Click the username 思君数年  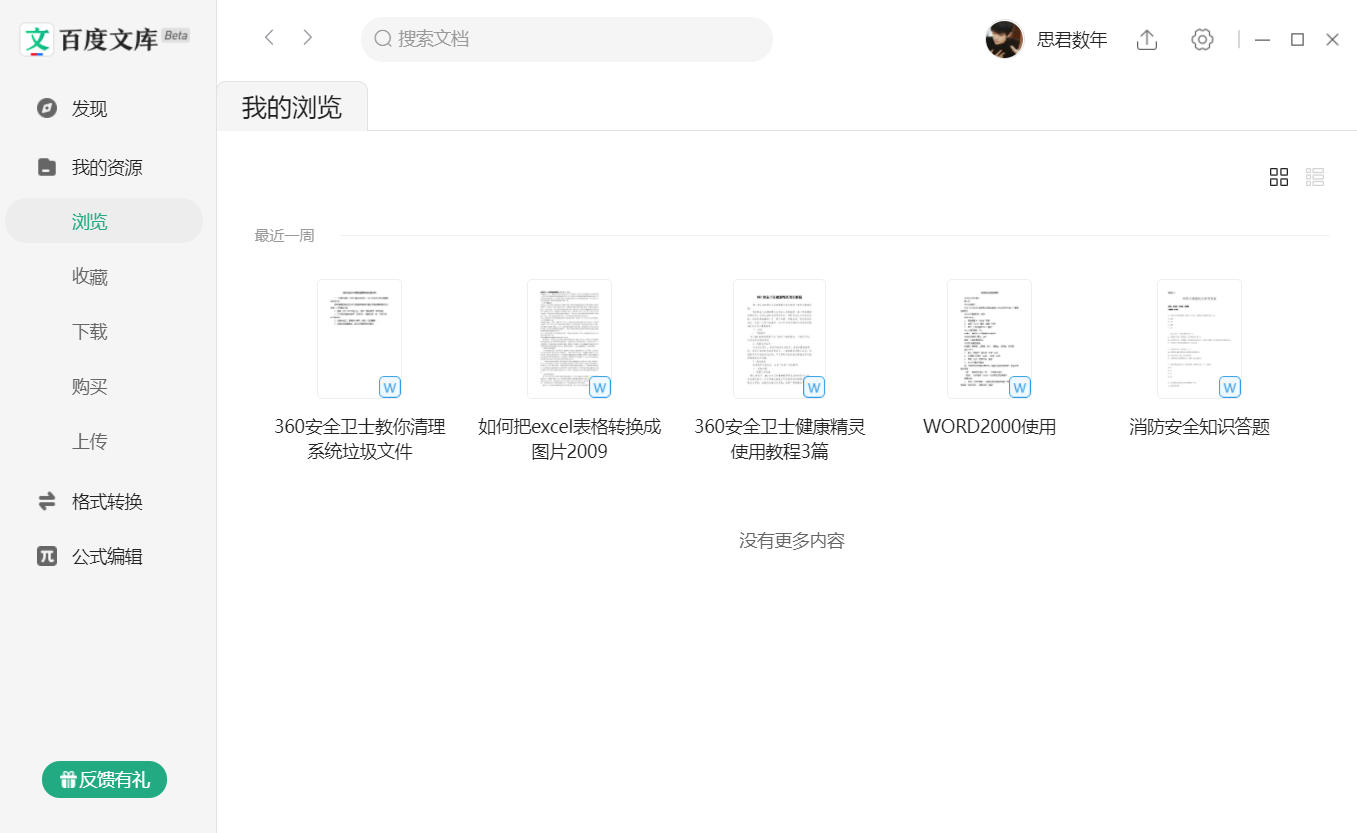click(1072, 40)
